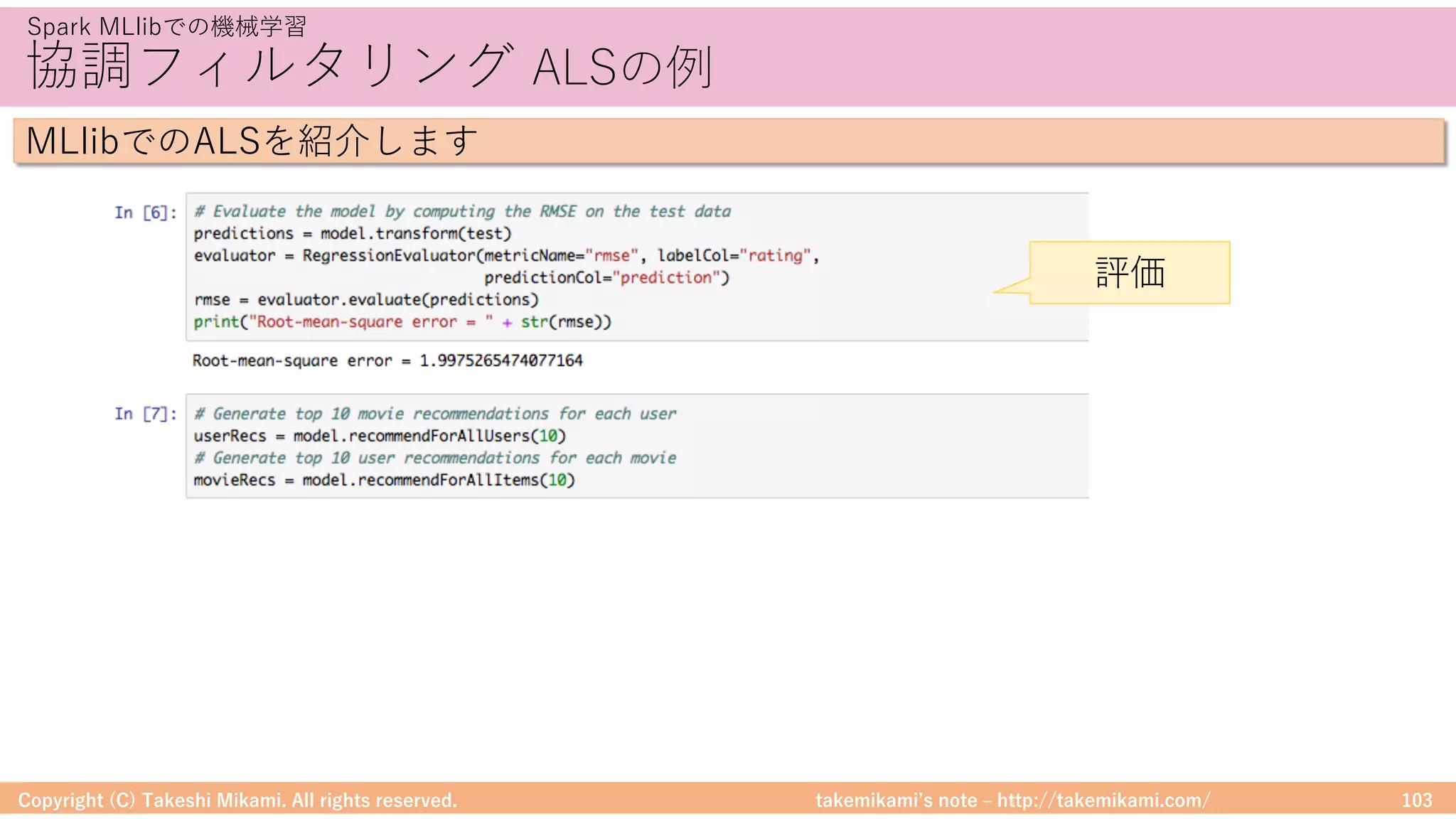
Task: Click the evaluator = RegressionEvaluator line
Action: (506, 255)
